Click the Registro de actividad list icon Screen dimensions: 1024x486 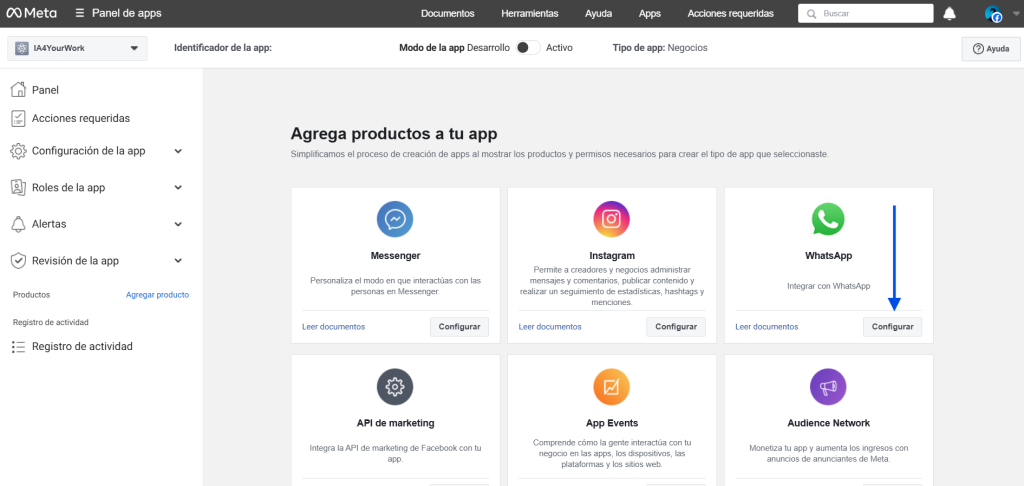click(18, 346)
